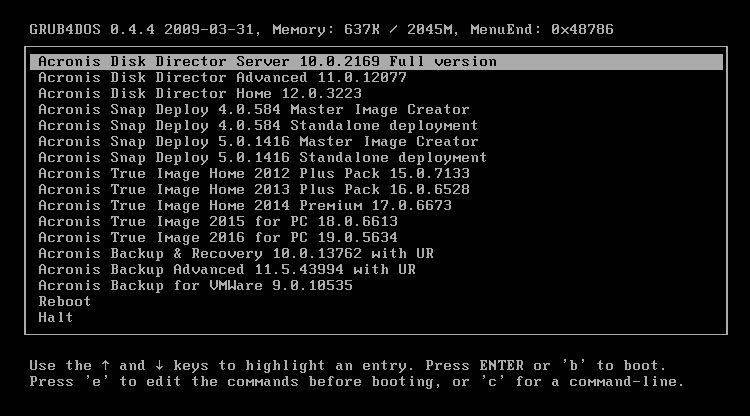The width and height of the screenshot is (750, 416).
Task: Select Acronis Disk Director Server 10.0.2169 entry
Action: 376,62
